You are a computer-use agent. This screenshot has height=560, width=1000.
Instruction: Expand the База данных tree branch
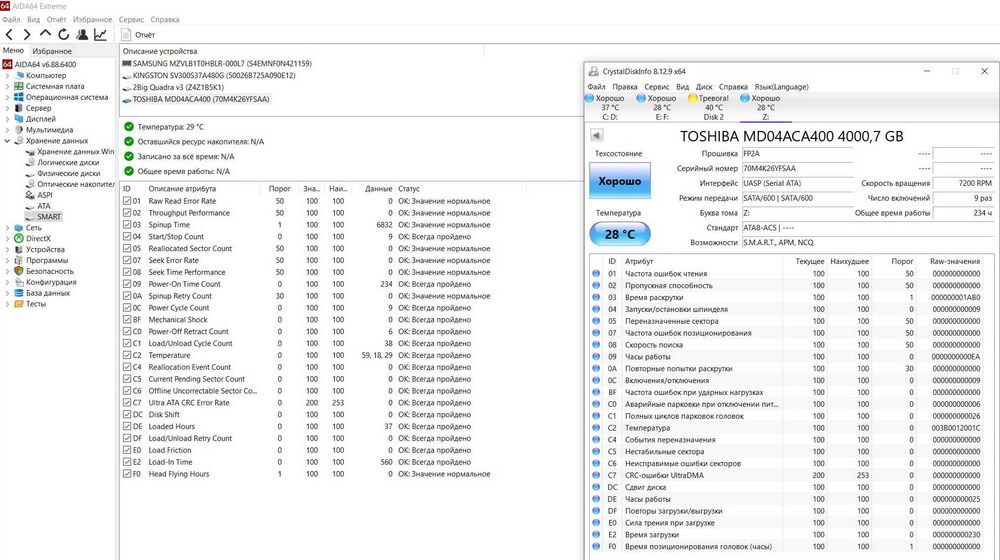7,293
